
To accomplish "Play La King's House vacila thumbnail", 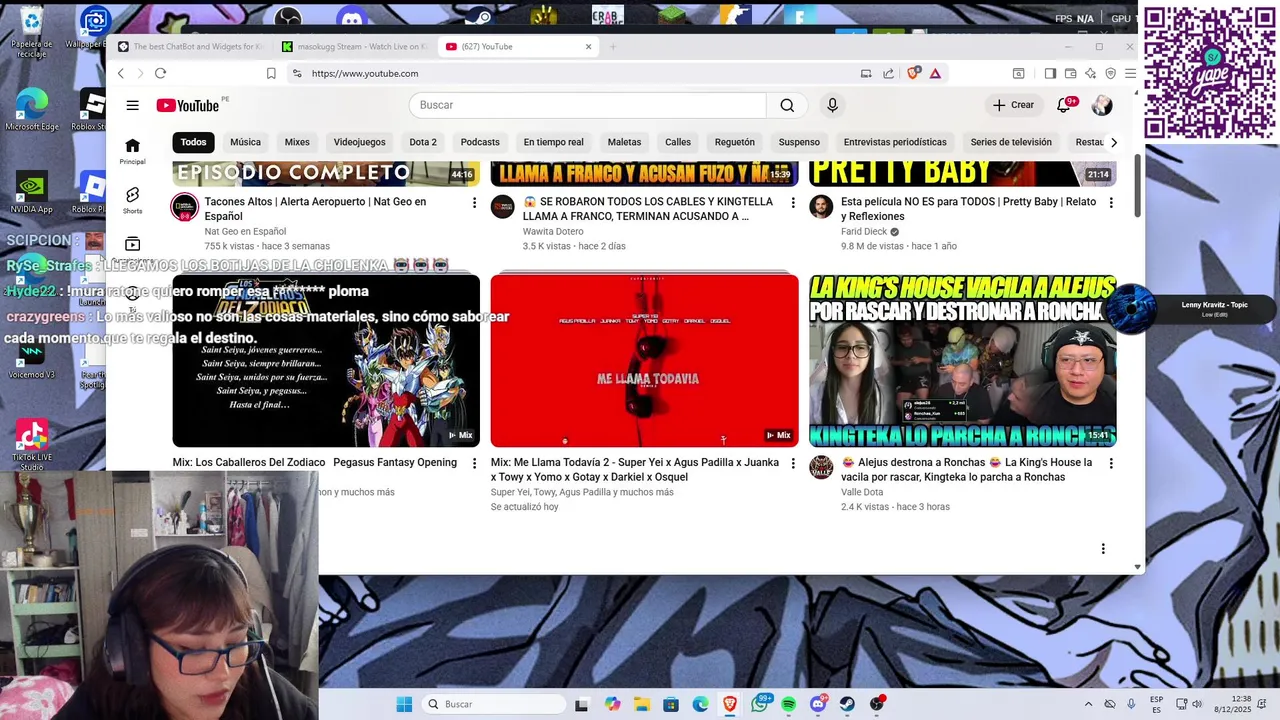I will [962, 361].
